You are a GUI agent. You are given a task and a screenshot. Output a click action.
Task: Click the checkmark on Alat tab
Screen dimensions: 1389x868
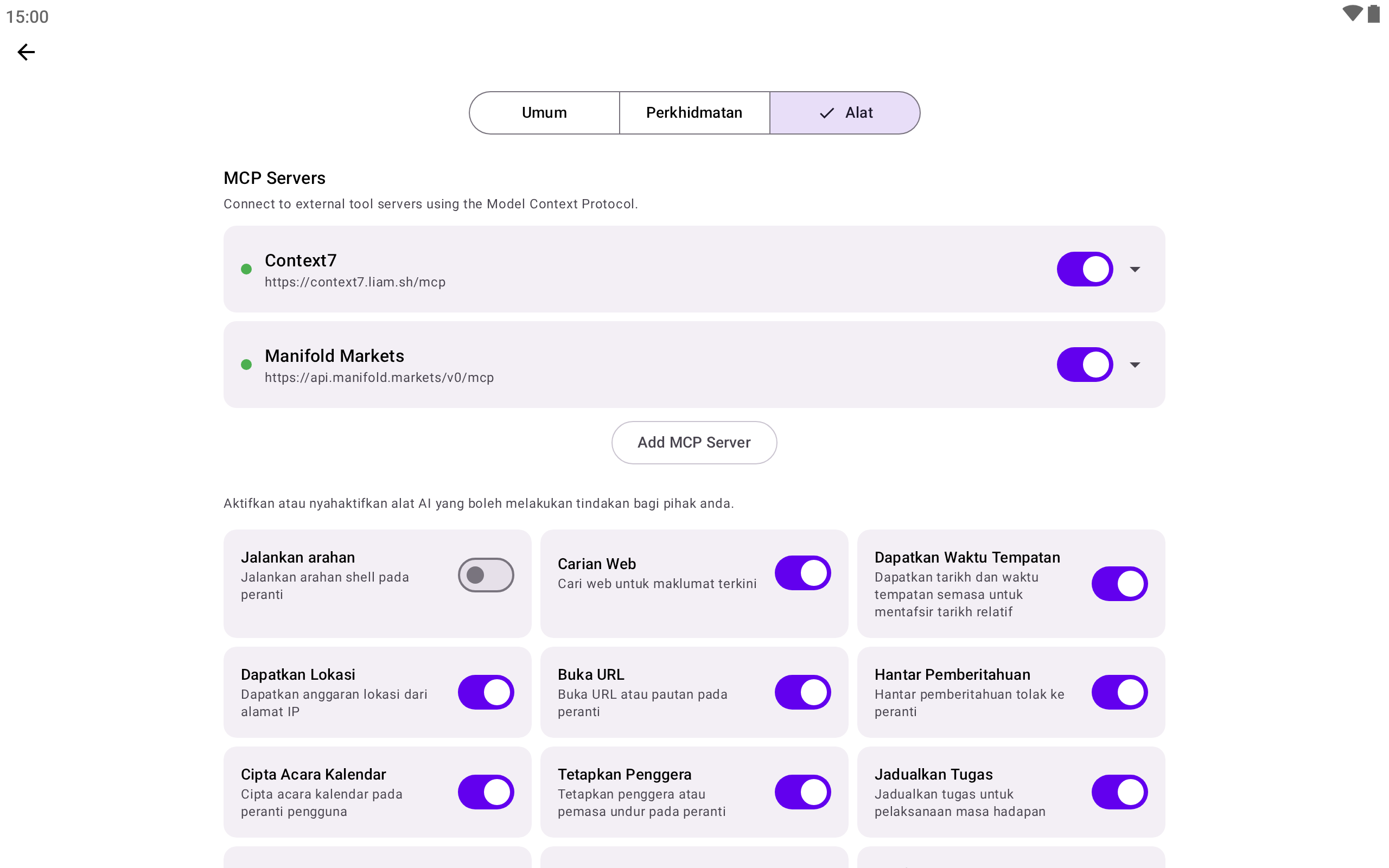[x=826, y=113]
